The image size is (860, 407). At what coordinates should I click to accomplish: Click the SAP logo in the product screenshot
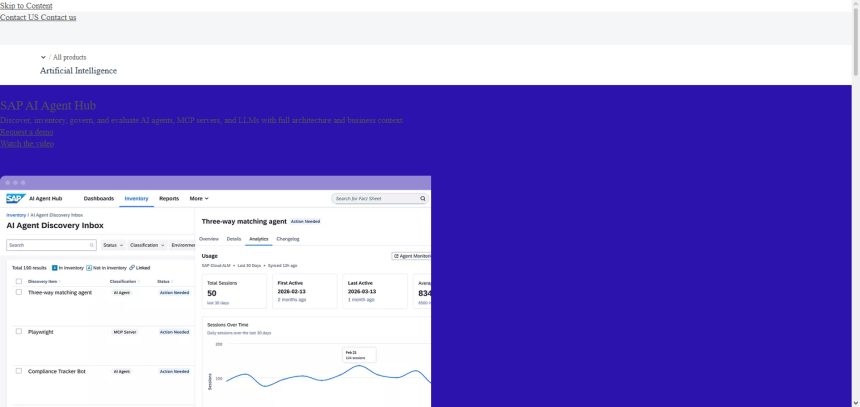point(16,199)
